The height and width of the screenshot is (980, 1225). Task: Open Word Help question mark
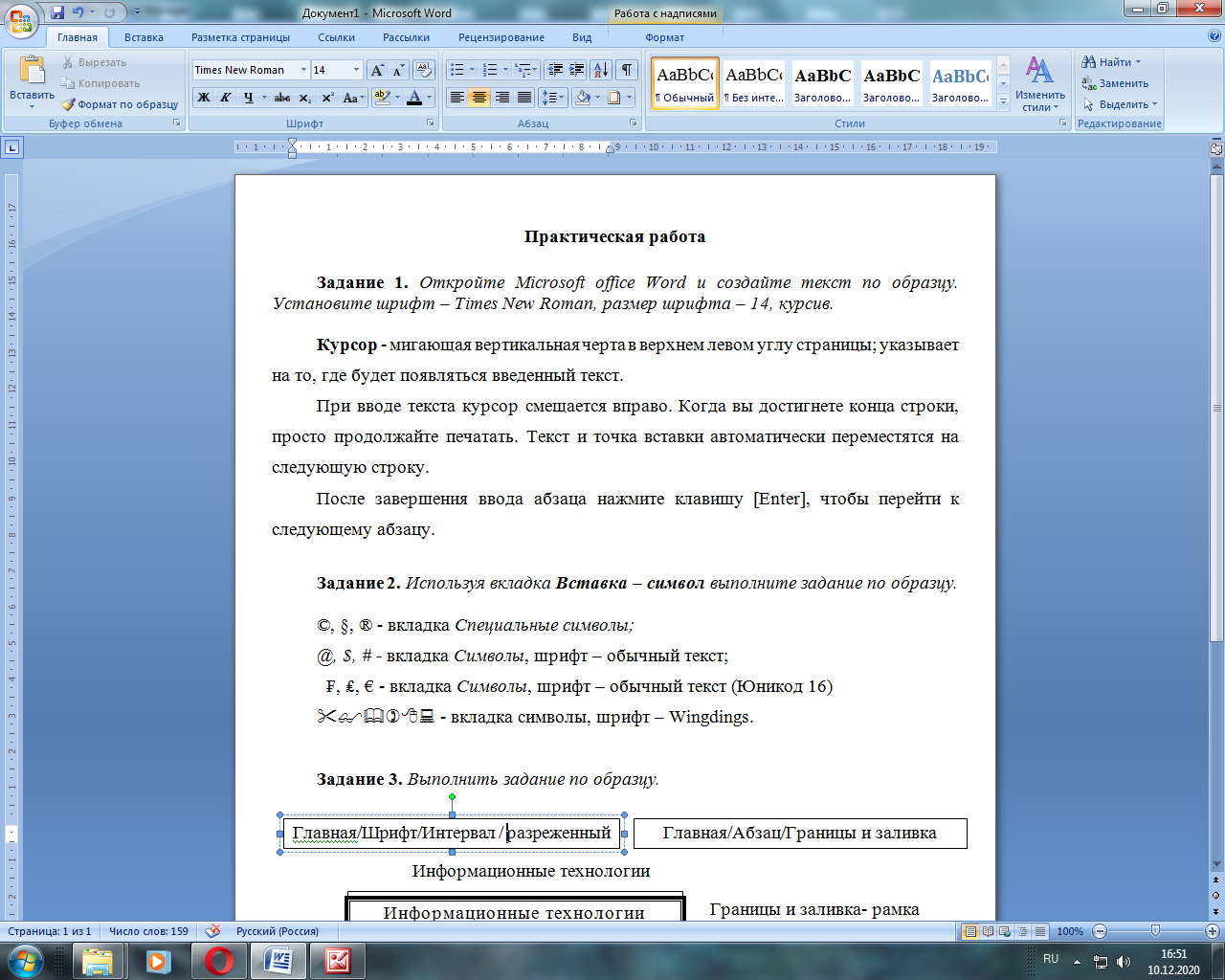pyautogui.click(x=1214, y=36)
